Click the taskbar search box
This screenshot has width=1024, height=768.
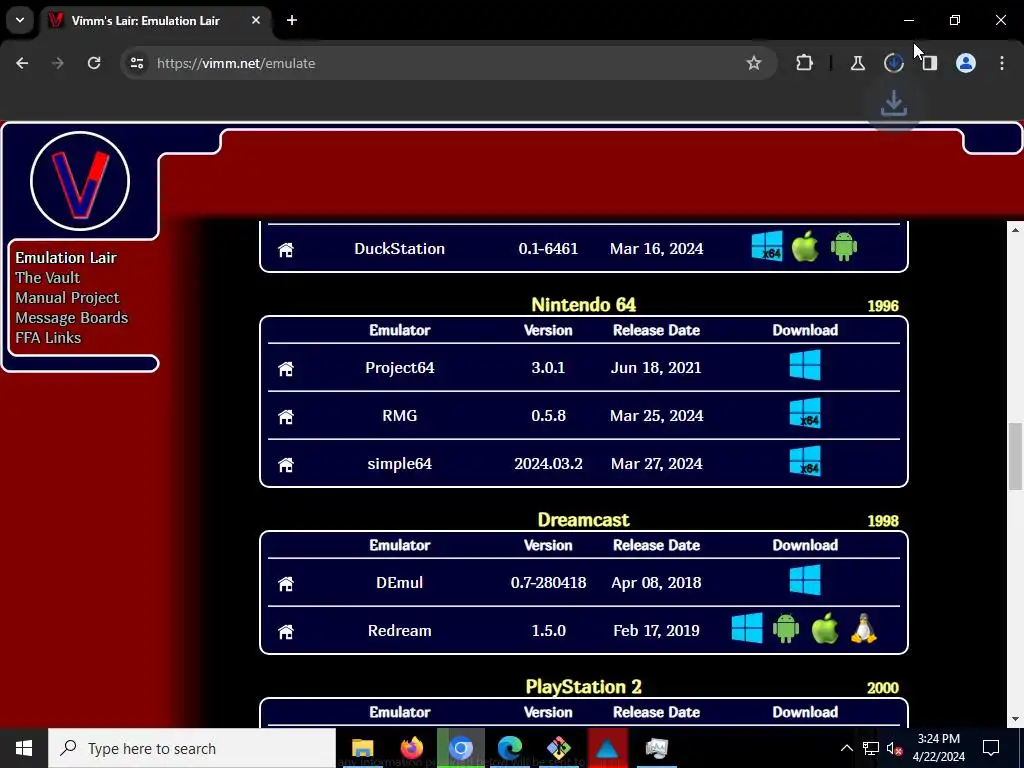(192, 748)
